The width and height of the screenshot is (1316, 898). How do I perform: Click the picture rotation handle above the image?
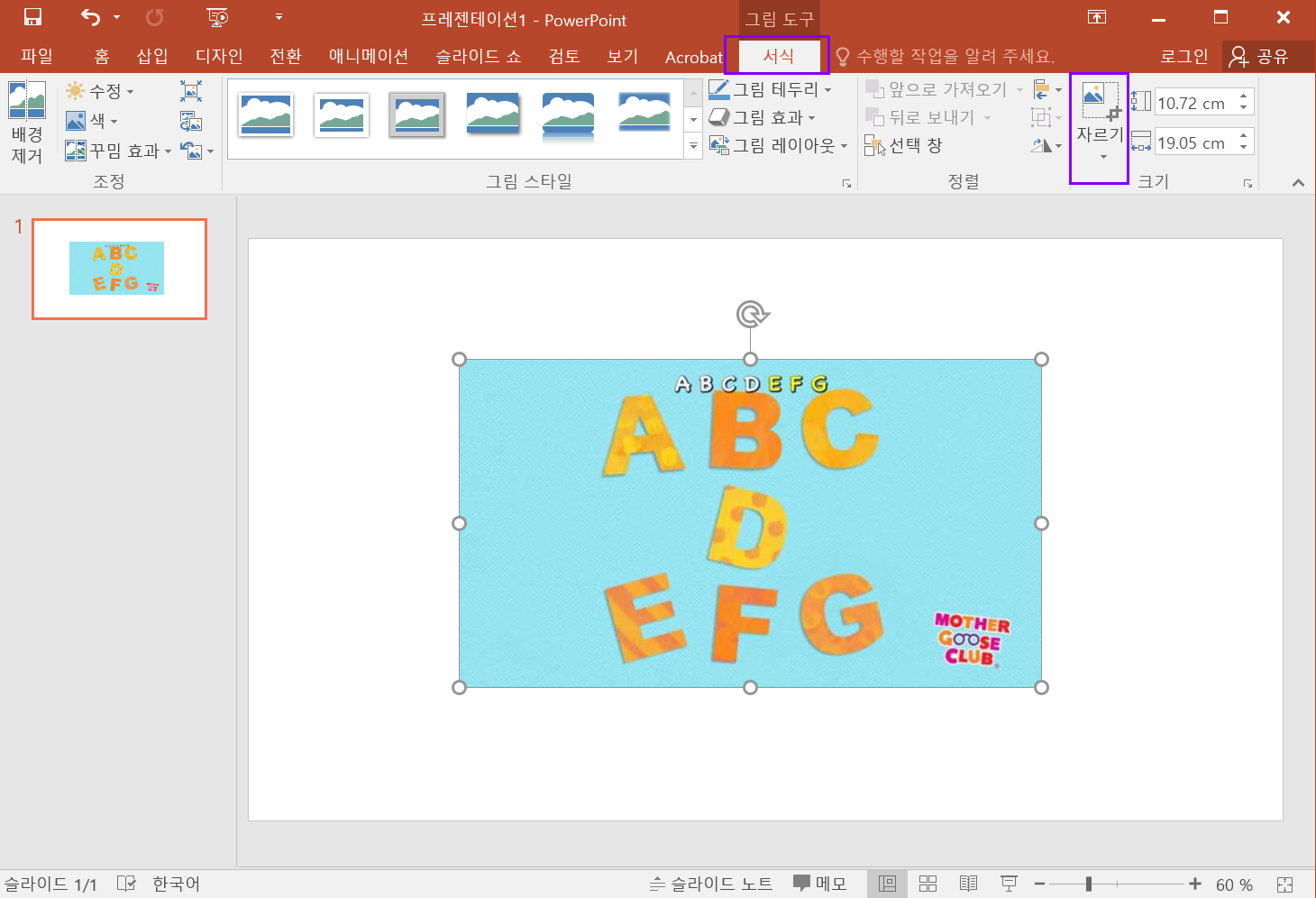coord(751,315)
